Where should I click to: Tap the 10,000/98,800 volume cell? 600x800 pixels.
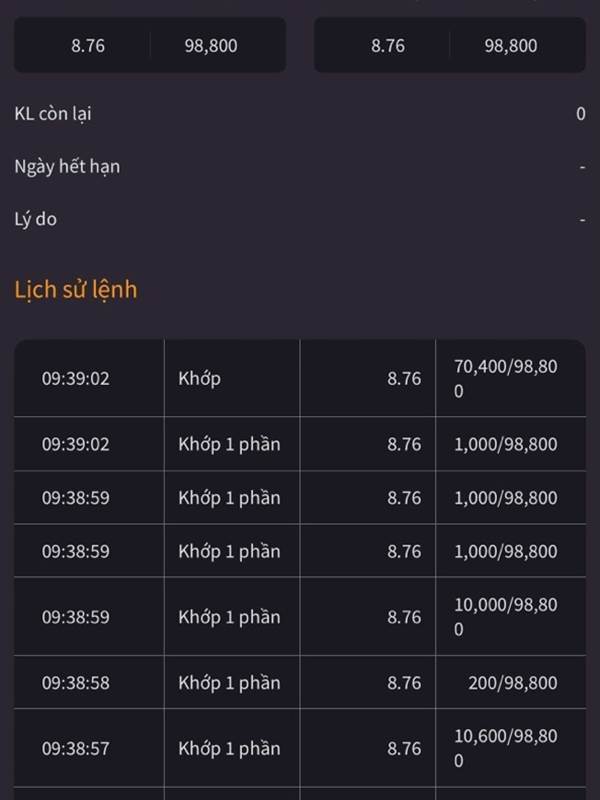(506, 617)
